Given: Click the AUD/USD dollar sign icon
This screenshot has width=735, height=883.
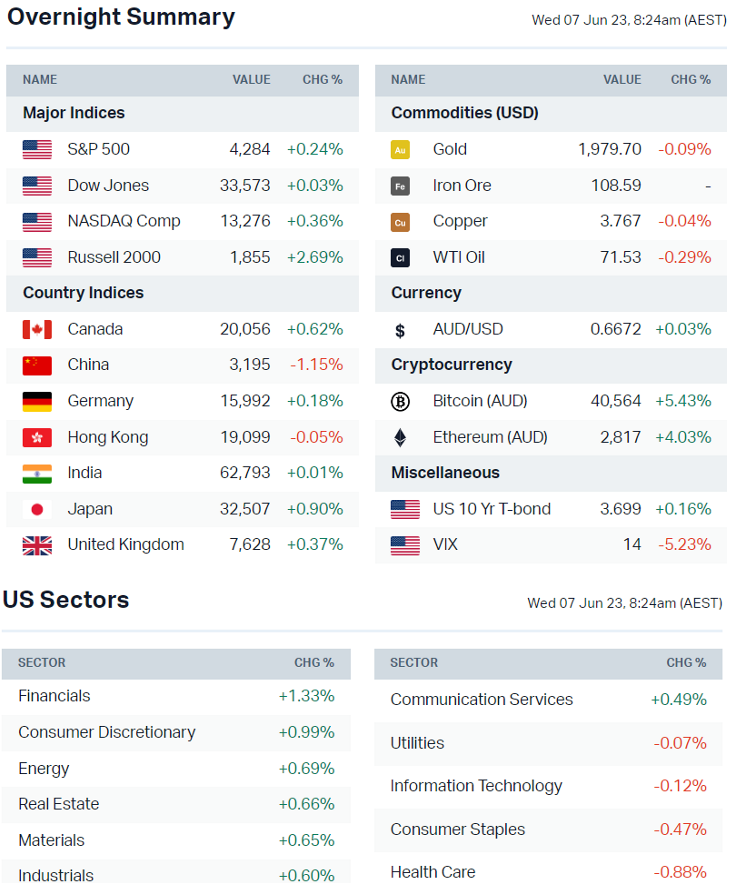Looking at the screenshot, I should click(x=400, y=330).
